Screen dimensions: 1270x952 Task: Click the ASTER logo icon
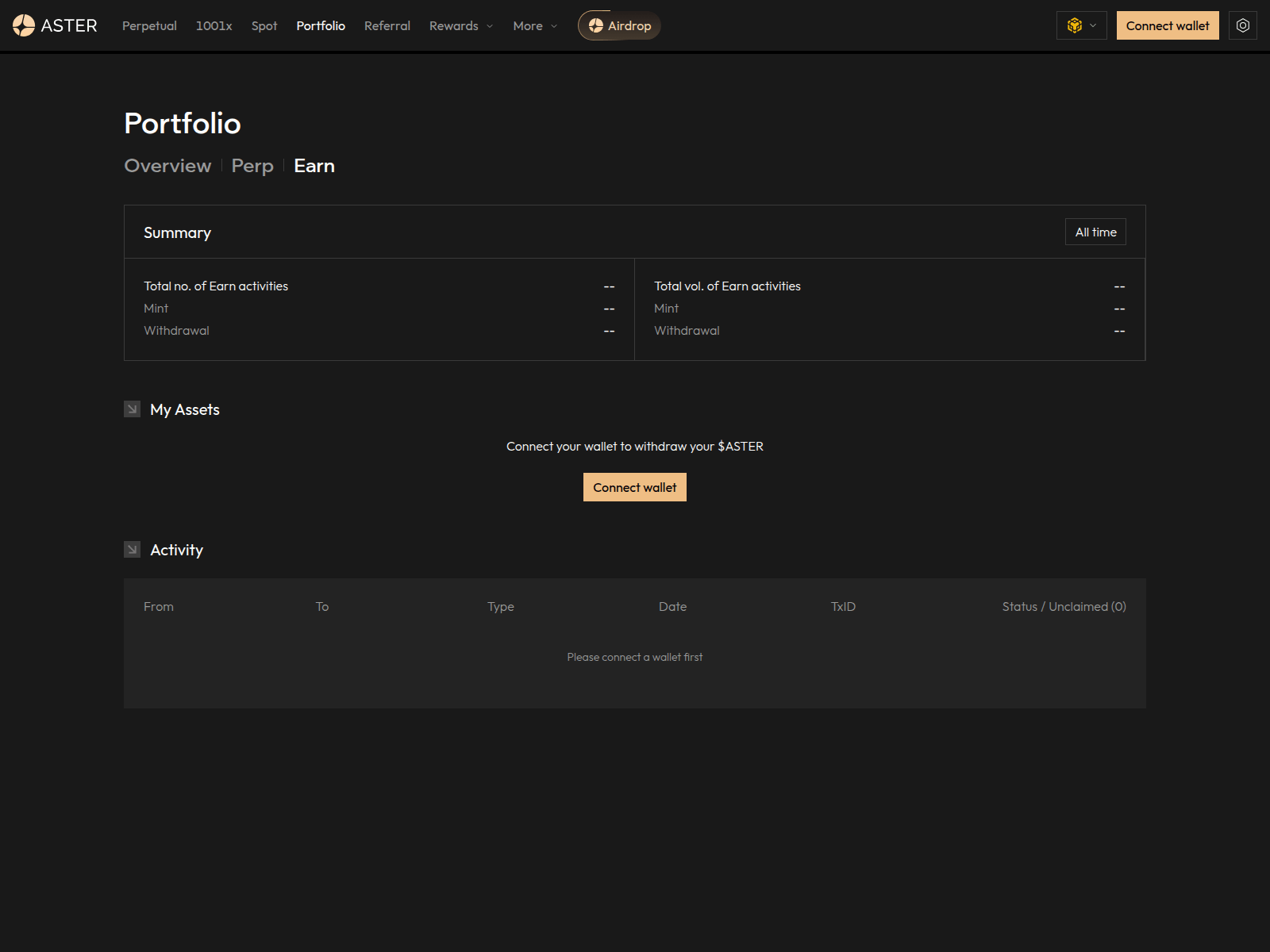coord(24,25)
